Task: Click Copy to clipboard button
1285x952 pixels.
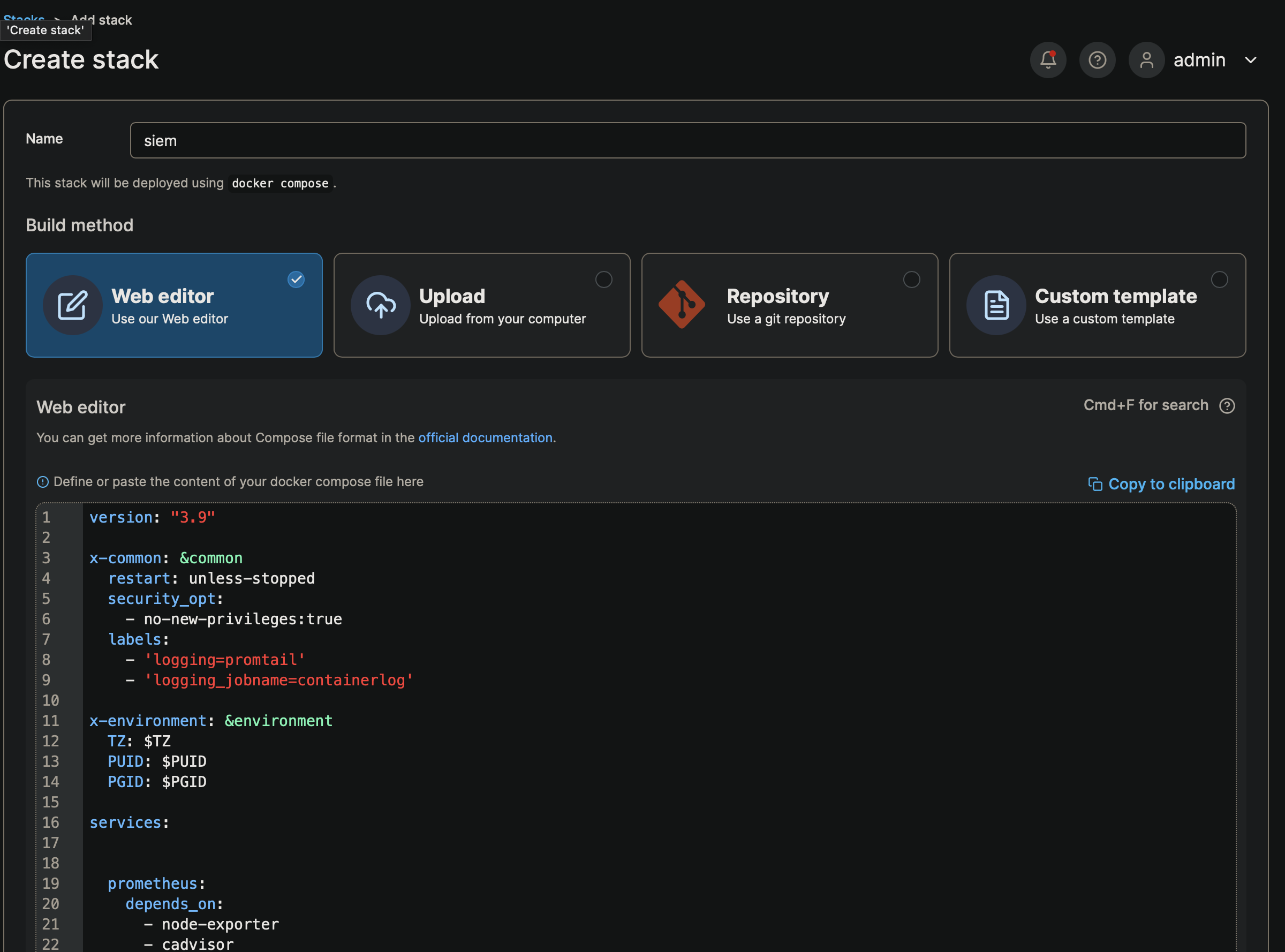Action: pos(1161,483)
